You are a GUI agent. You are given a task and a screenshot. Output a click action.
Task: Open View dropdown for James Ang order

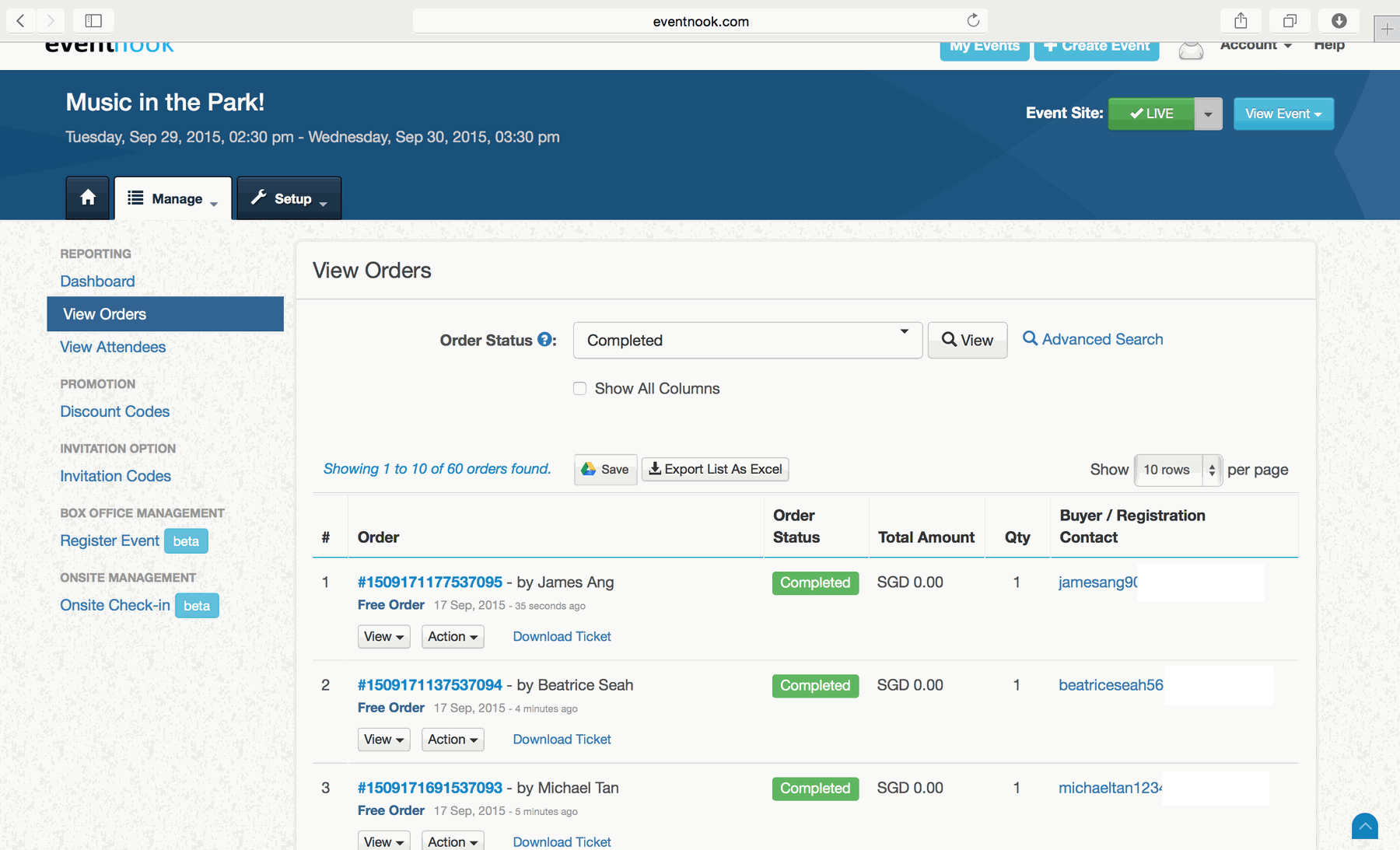(x=383, y=636)
